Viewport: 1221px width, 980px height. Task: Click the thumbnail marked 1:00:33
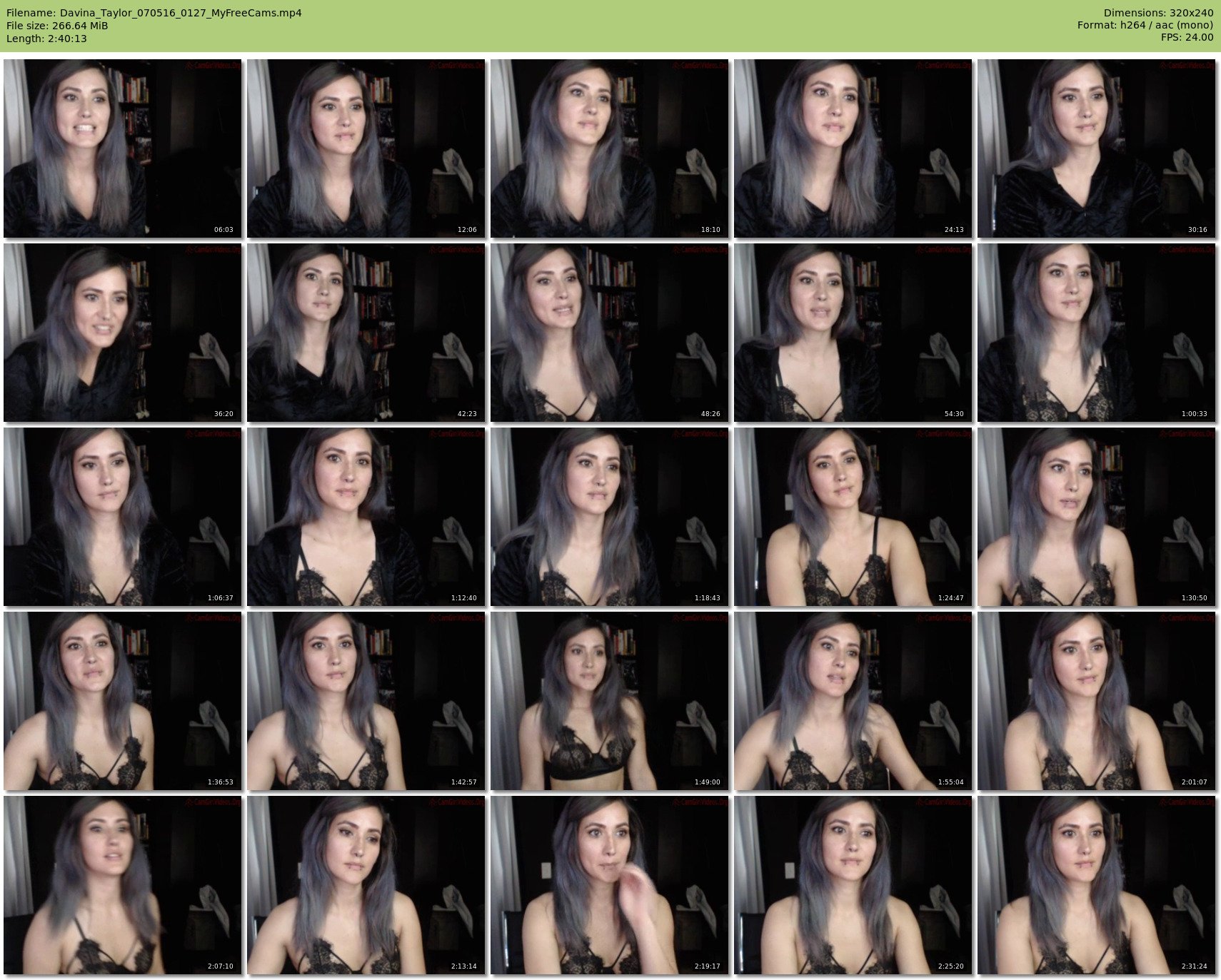pos(1096,333)
